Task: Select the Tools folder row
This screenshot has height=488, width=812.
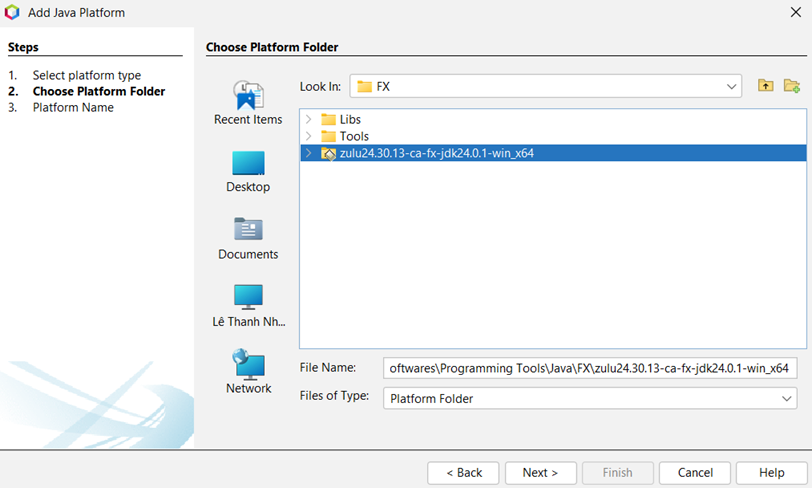Action: coord(553,136)
